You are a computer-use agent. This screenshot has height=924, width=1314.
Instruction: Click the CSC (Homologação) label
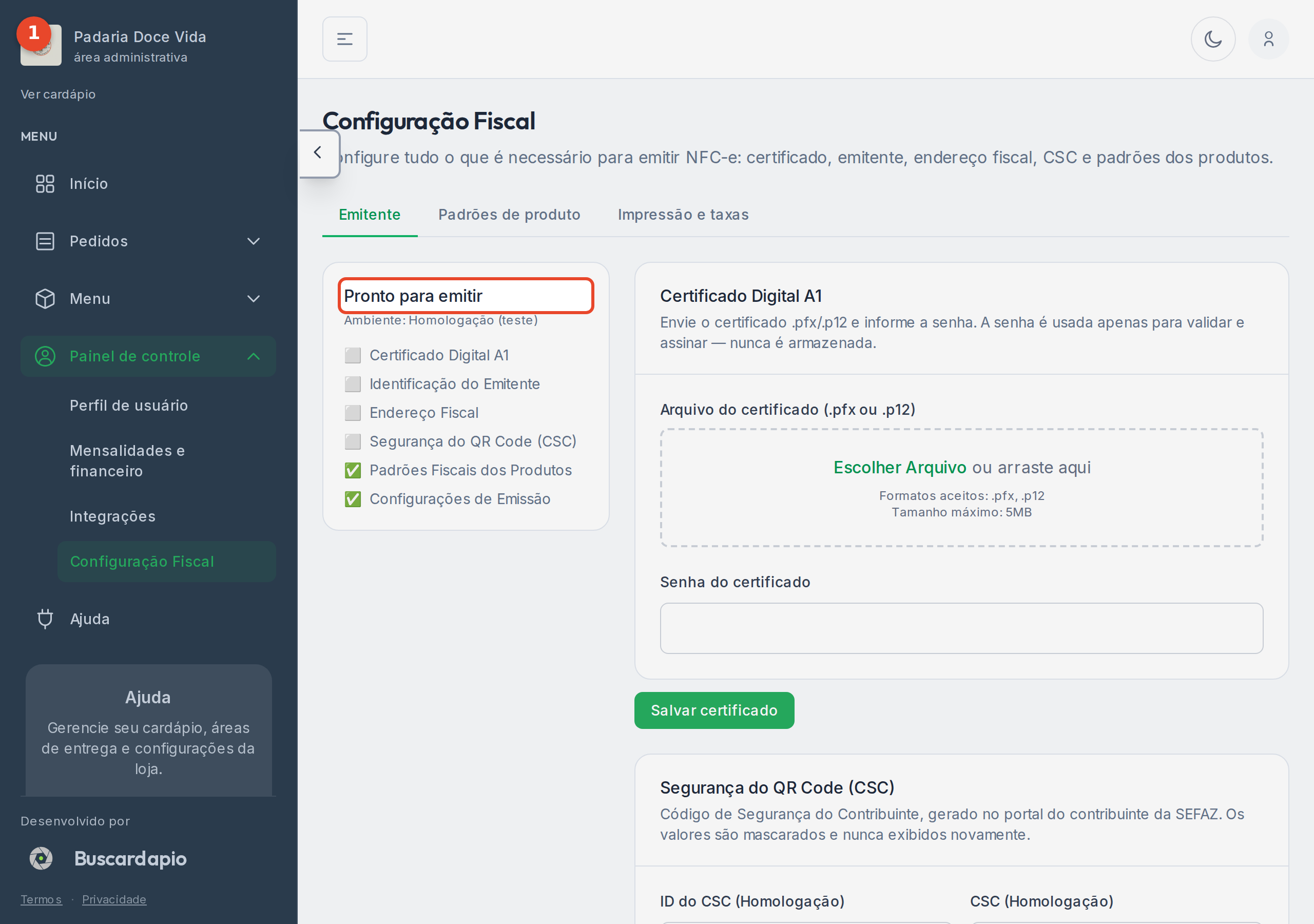click(1041, 901)
